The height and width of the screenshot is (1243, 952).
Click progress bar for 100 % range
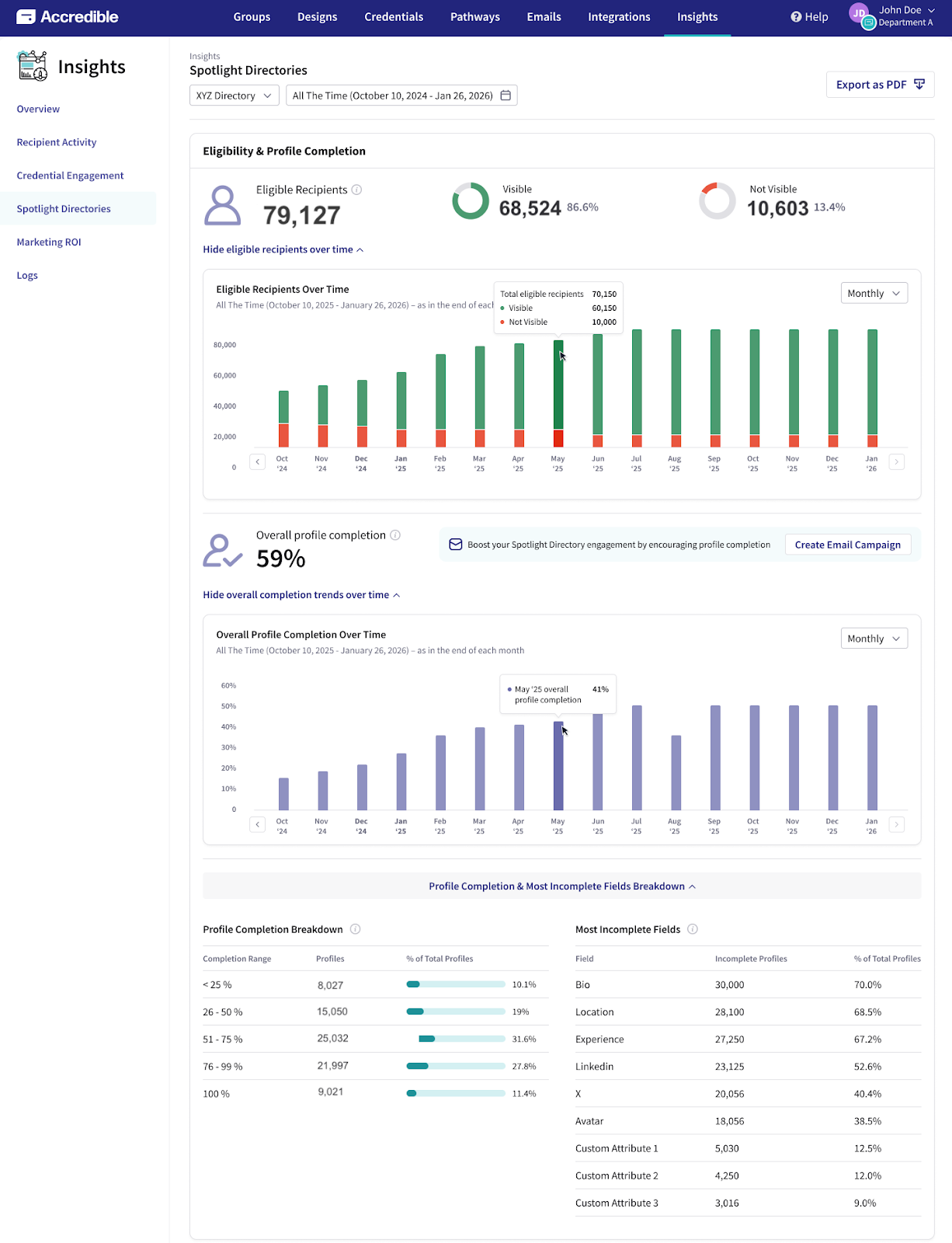click(x=456, y=1093)
